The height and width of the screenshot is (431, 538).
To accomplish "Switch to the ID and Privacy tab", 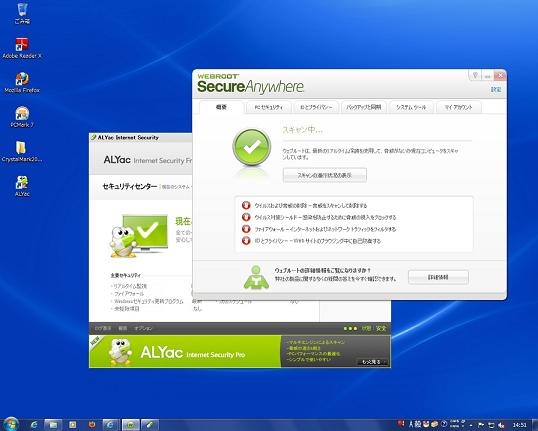I will [x=316, y=107].
